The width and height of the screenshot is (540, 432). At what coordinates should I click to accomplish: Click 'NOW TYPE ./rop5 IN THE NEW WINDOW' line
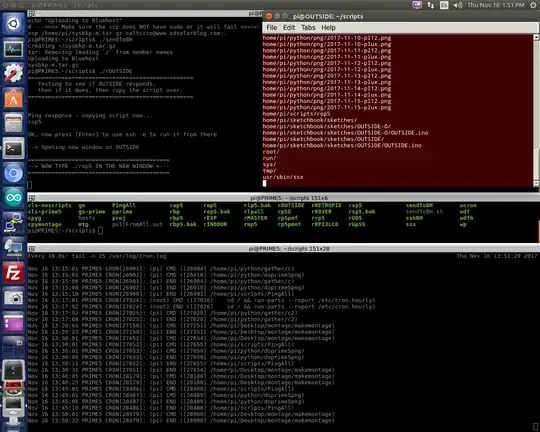[99, 166]
